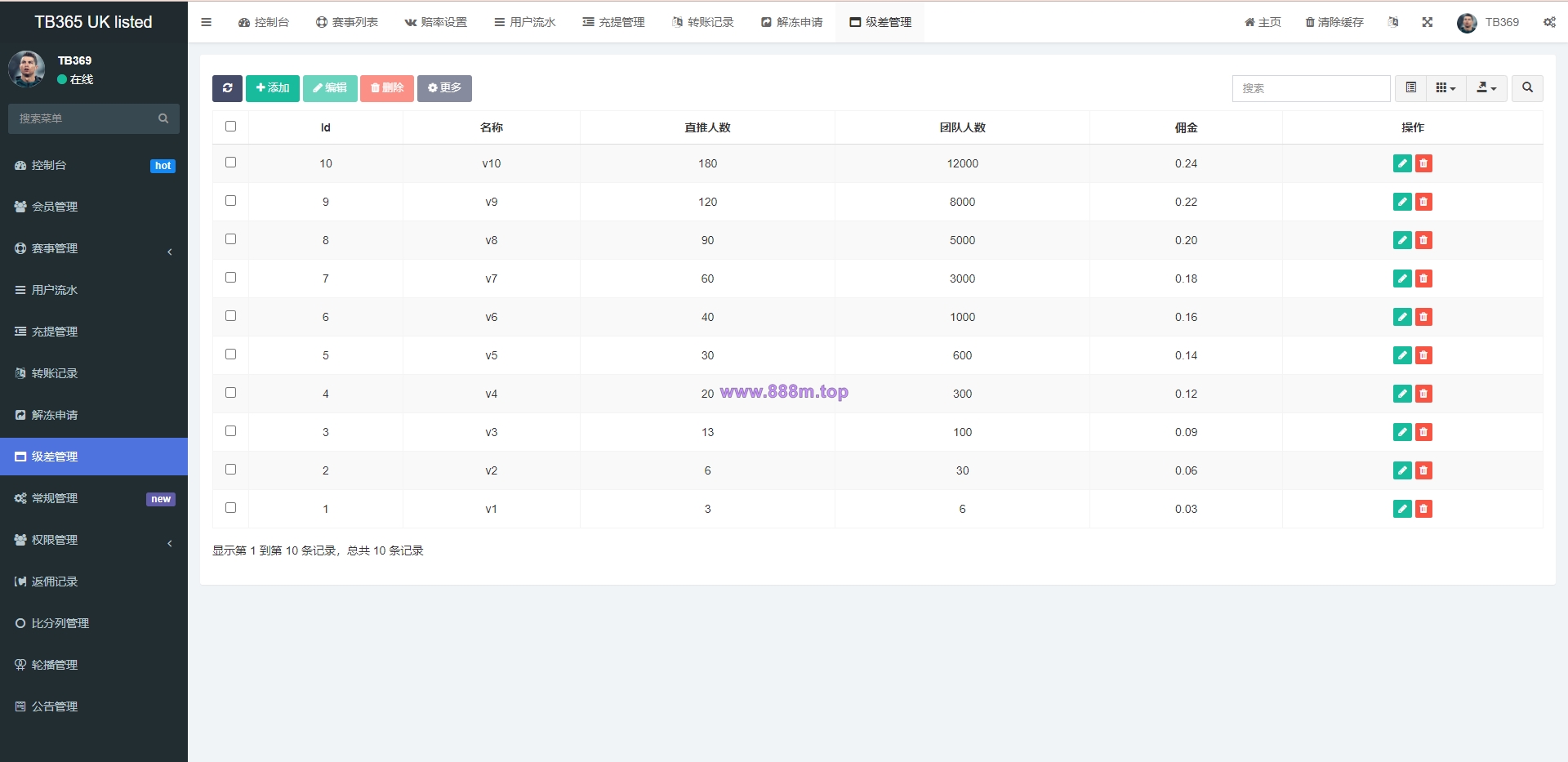The width and height of the screenshot is (1568, 762).
Task: Delete the v5 row using the trash icon
Action: [x=1423, y=355]
